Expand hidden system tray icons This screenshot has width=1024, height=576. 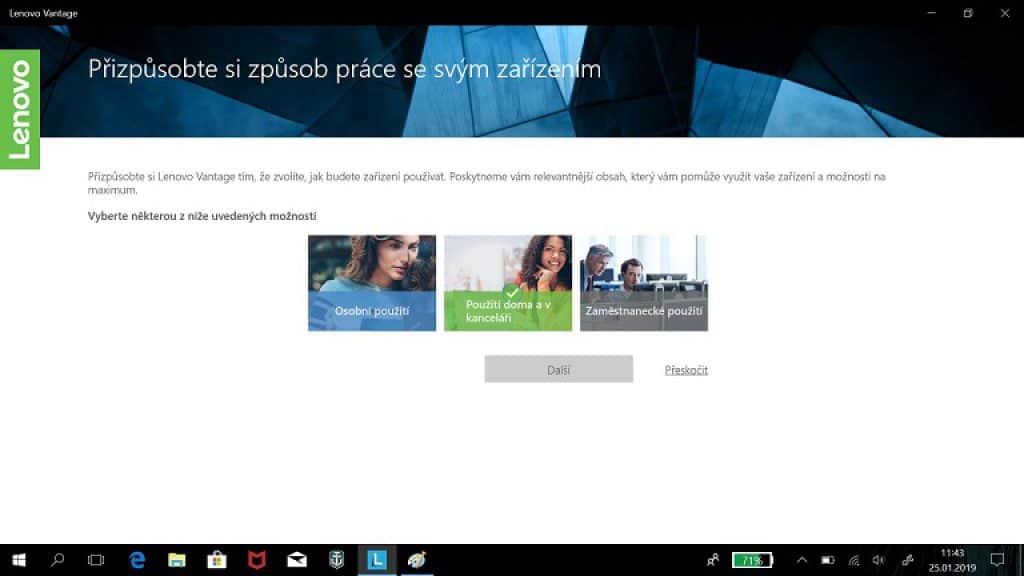pyautogui.click(x=802, y=560)
